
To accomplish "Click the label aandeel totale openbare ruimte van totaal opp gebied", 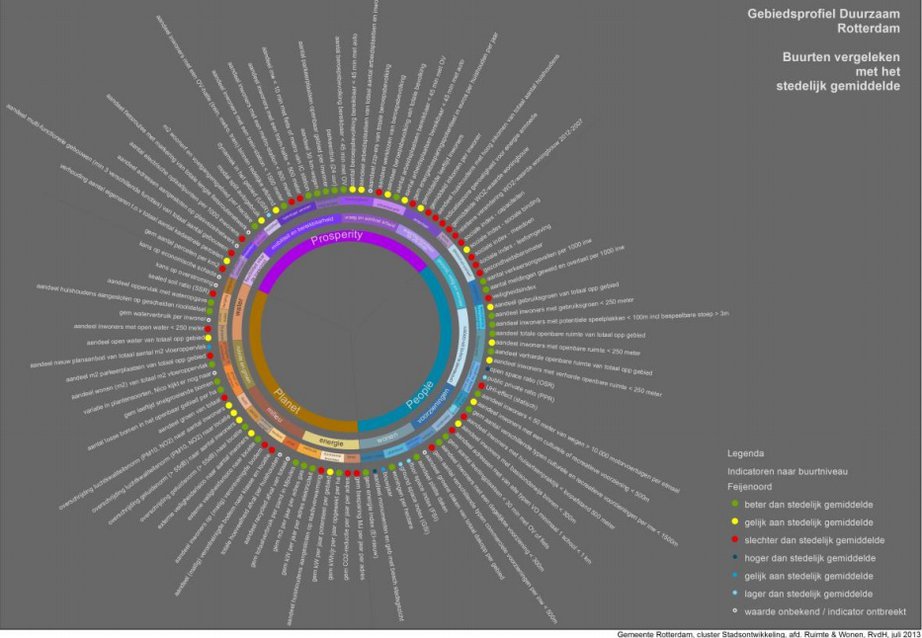I will tap(571, 335).
